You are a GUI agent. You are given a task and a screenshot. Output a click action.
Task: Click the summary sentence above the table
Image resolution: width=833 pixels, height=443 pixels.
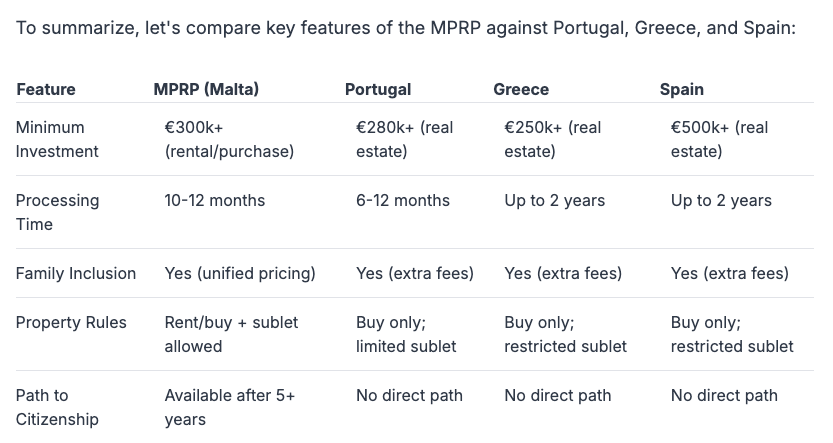[x=405, y=27]
